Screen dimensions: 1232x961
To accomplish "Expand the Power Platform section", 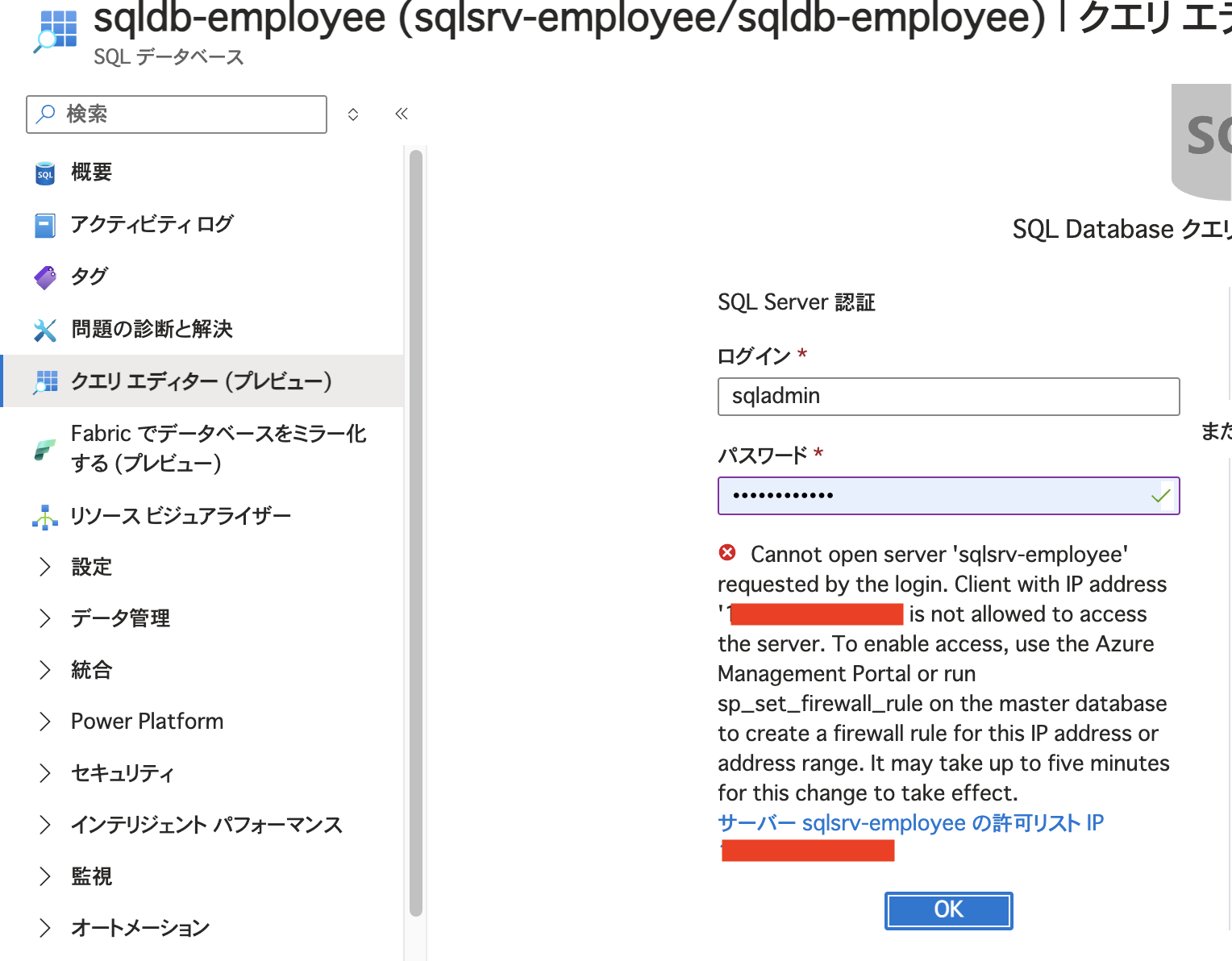I will [x=147, y=722].
